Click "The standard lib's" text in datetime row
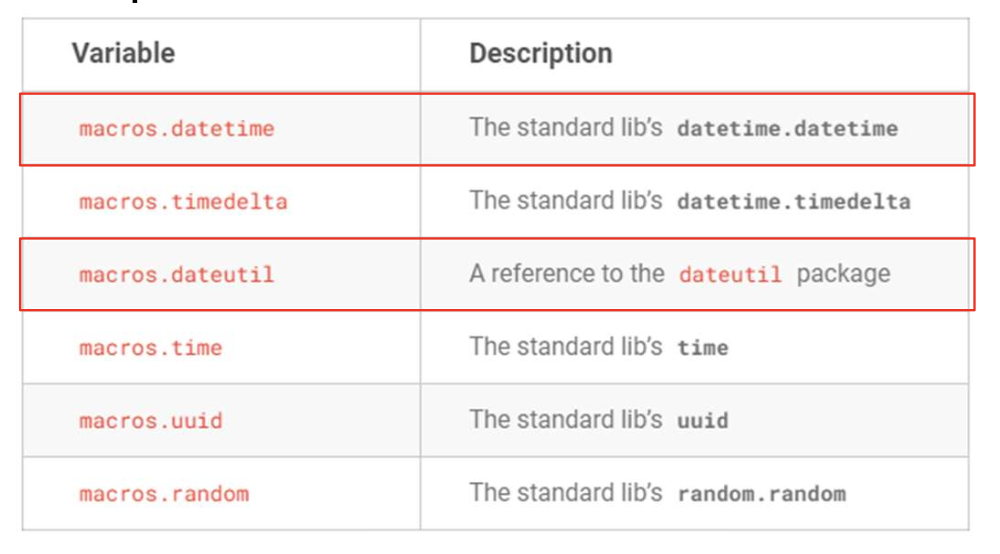 tap(566, 128)
